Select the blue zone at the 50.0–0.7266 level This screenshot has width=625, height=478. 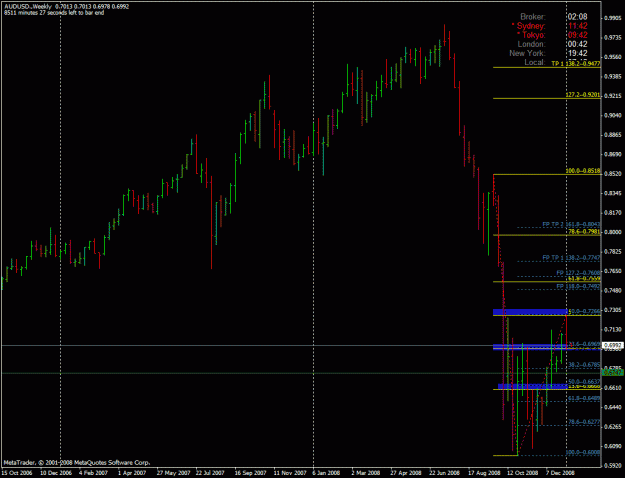point(531,312)
